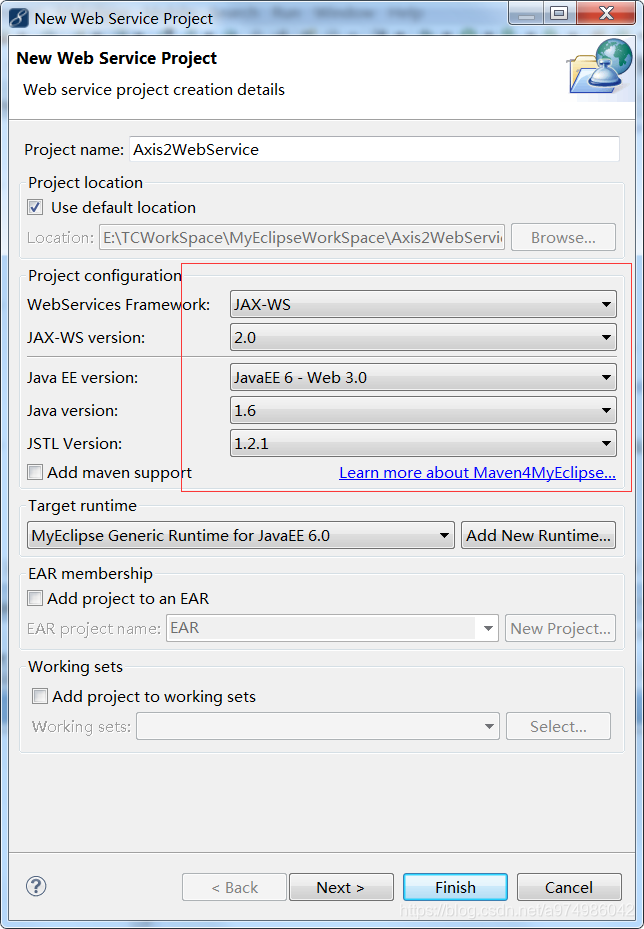
Task: Click the MyEclipse title bar icon
Action: (18, 18)
